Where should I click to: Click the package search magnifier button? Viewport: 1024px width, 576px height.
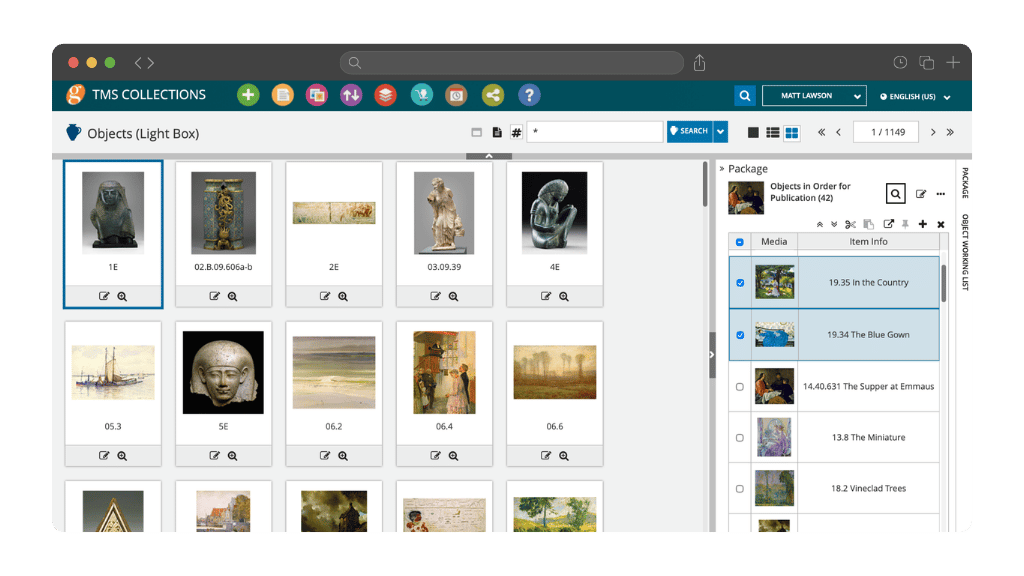coord(895,194)
